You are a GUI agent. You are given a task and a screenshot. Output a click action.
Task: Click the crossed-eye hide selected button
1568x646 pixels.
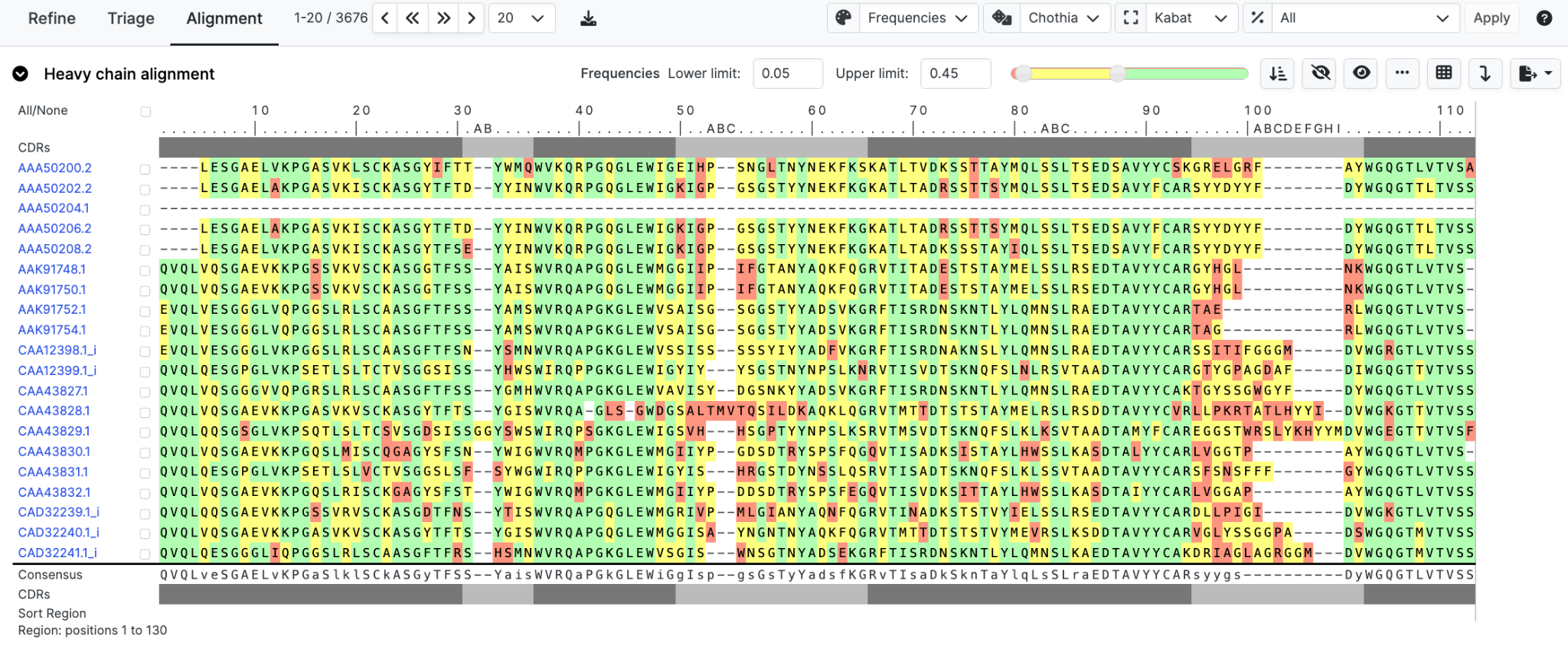click(x=1320, y=73)
